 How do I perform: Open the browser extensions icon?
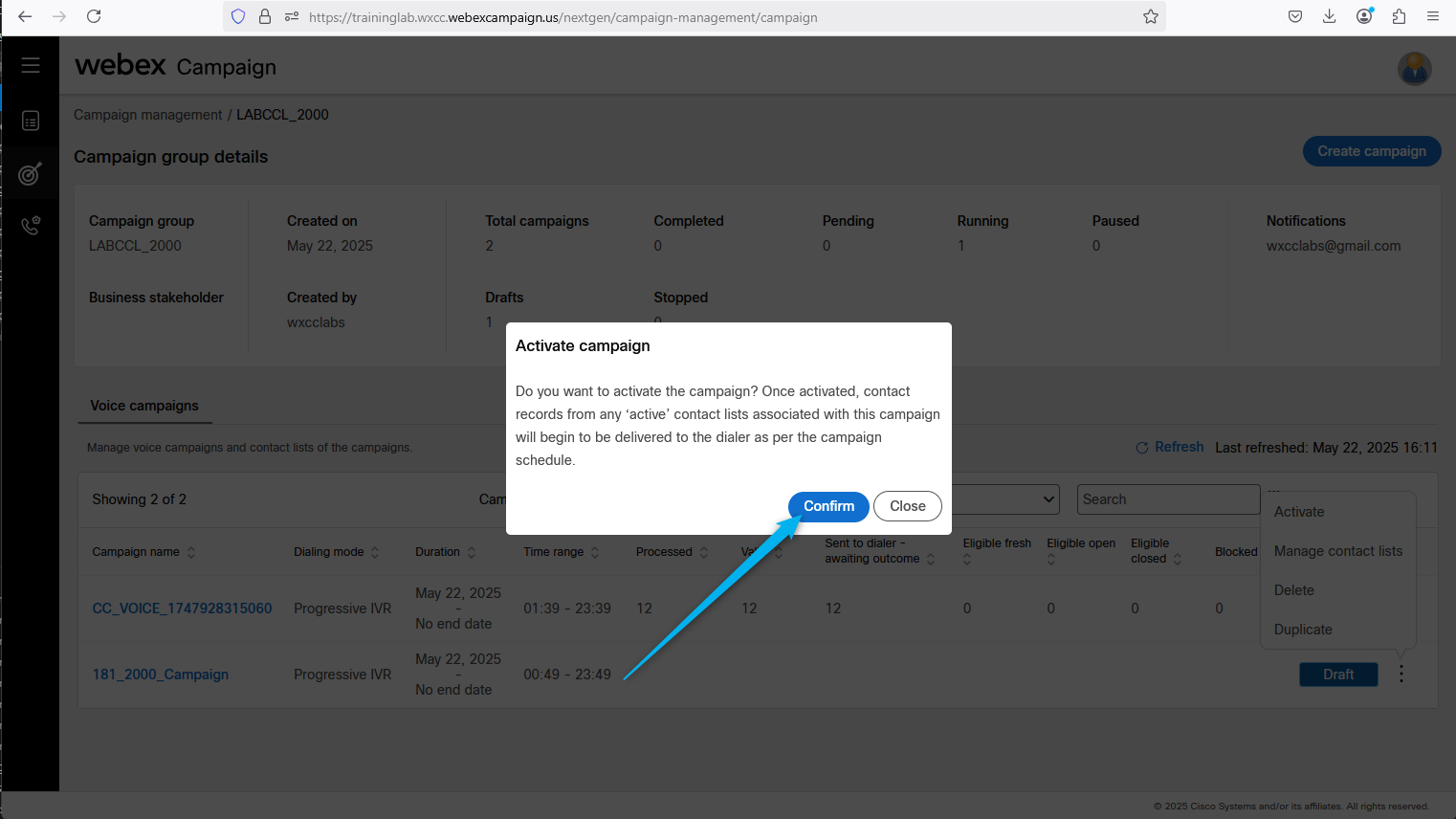1399,16
